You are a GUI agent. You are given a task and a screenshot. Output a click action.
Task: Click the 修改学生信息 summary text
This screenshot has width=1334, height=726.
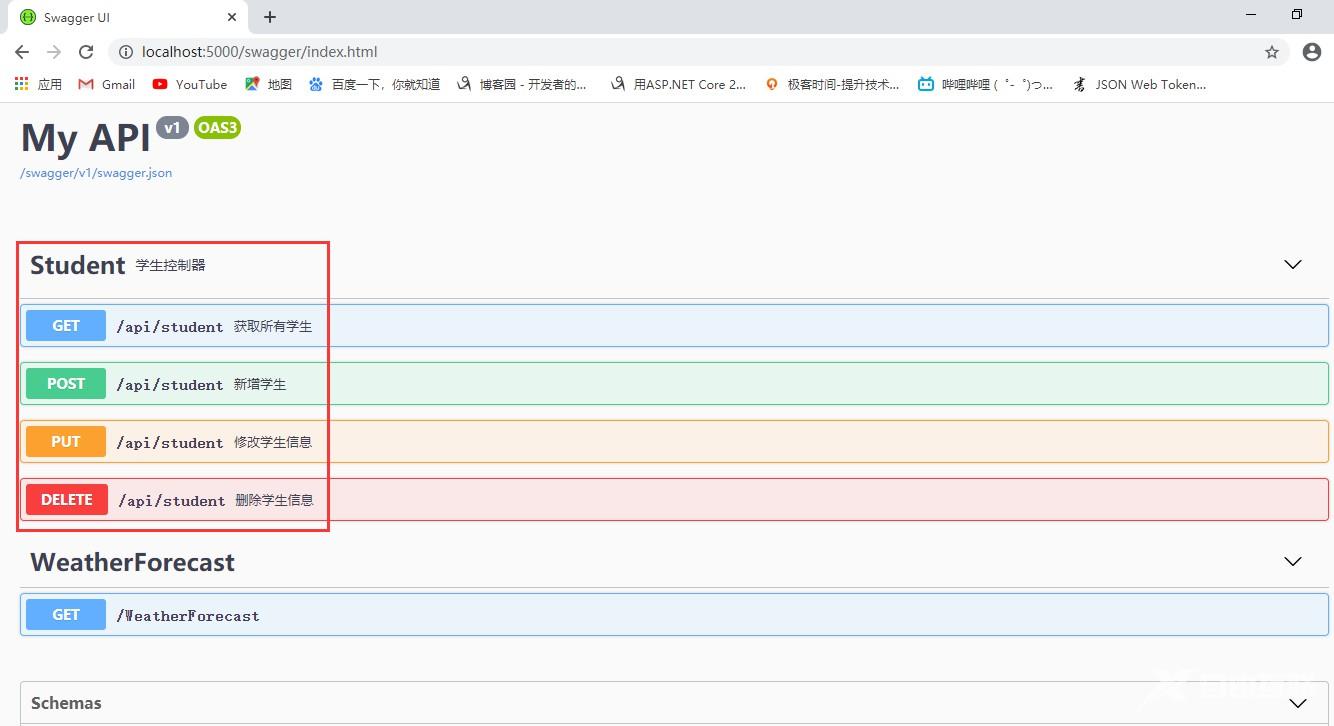coord(273,442)
